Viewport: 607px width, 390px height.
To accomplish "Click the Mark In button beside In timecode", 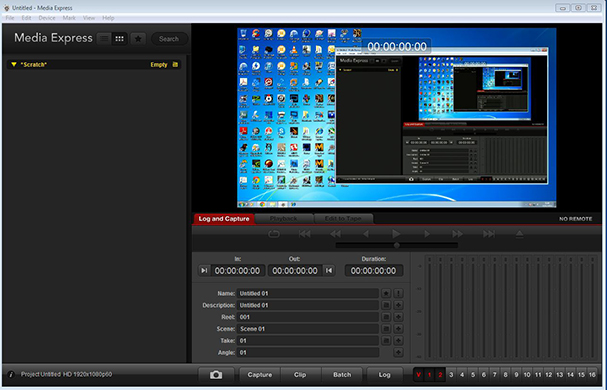I will [204, 270].
